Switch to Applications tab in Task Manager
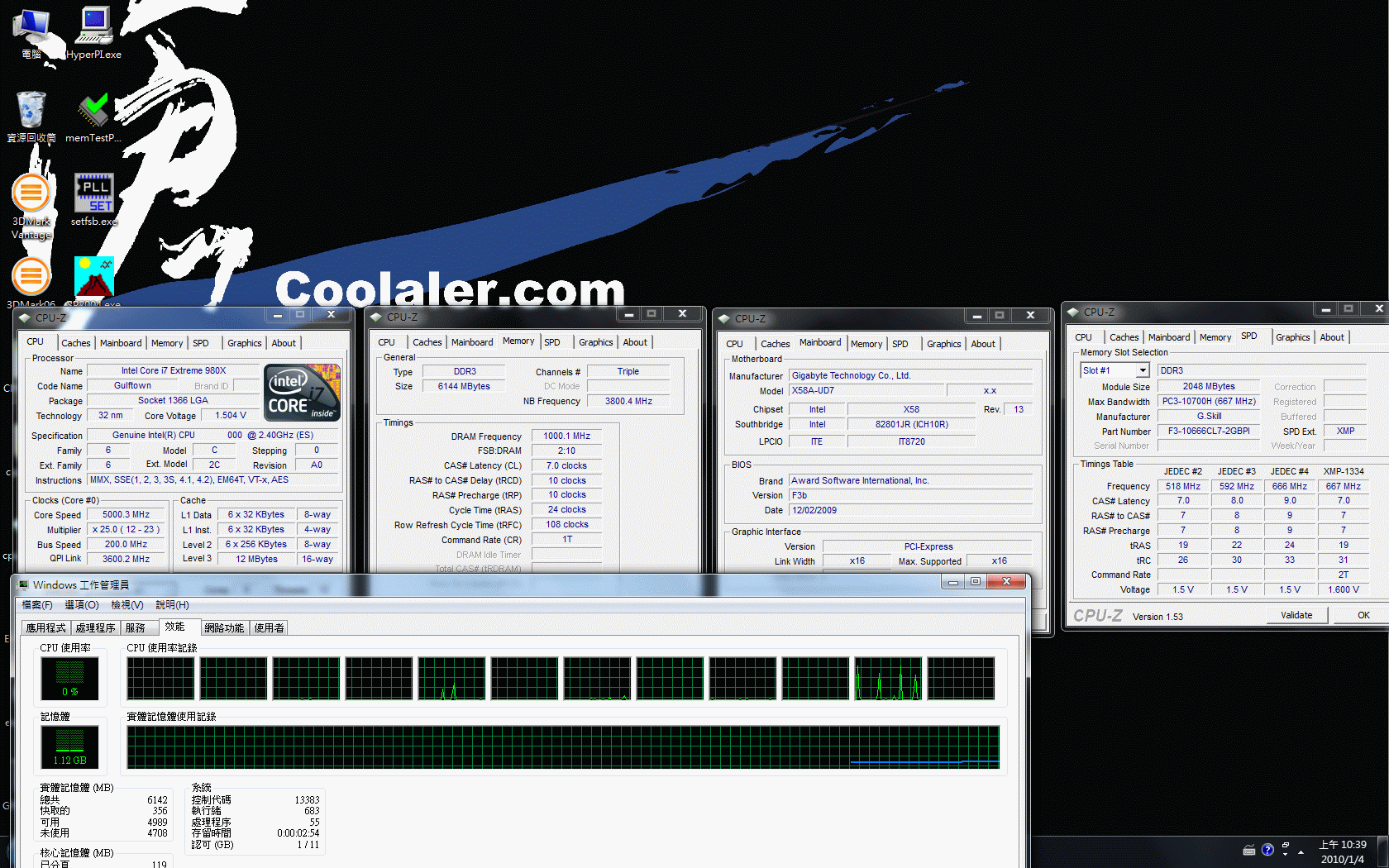Viewport: 1389px width, 868px height. pyautogui.click(x=46, y=628)
